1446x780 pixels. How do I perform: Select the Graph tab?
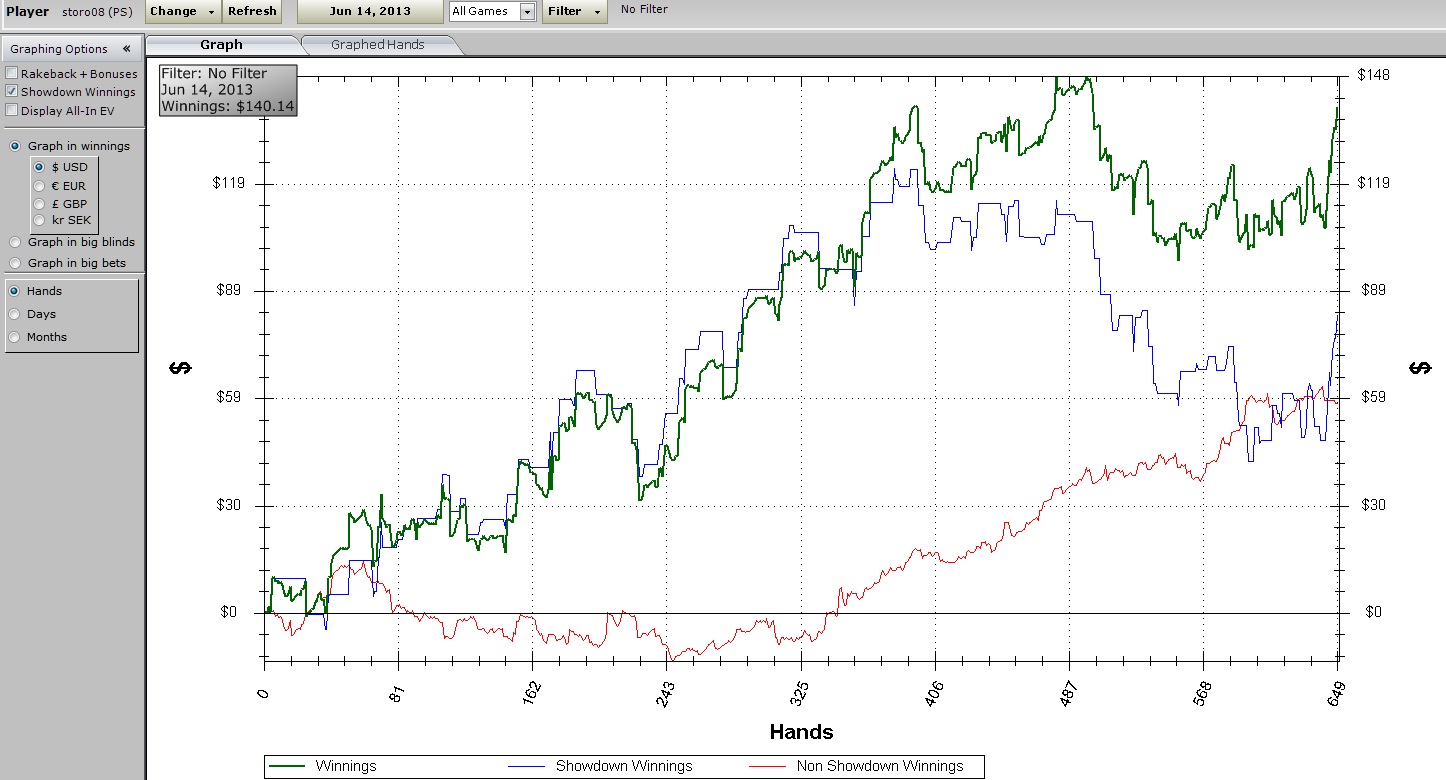pyautogui.click(x=221, y=45)
